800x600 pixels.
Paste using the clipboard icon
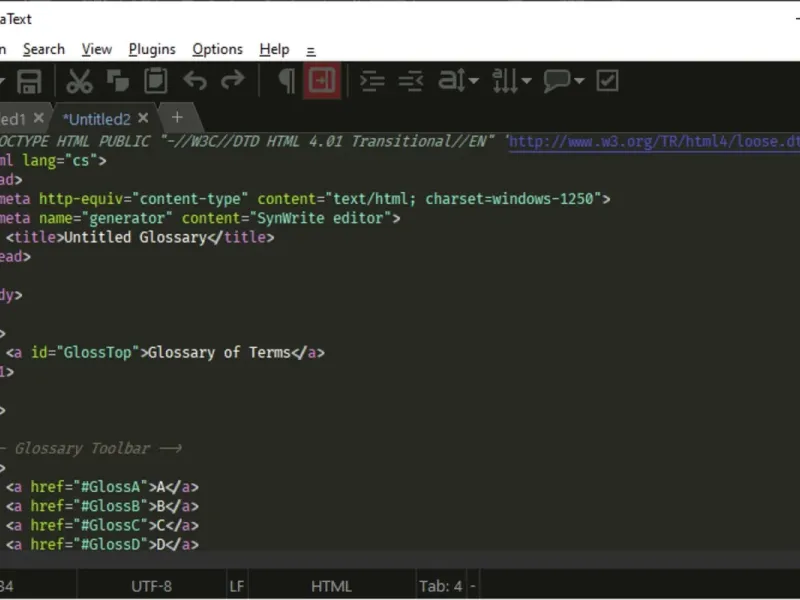tap(155, 81)
